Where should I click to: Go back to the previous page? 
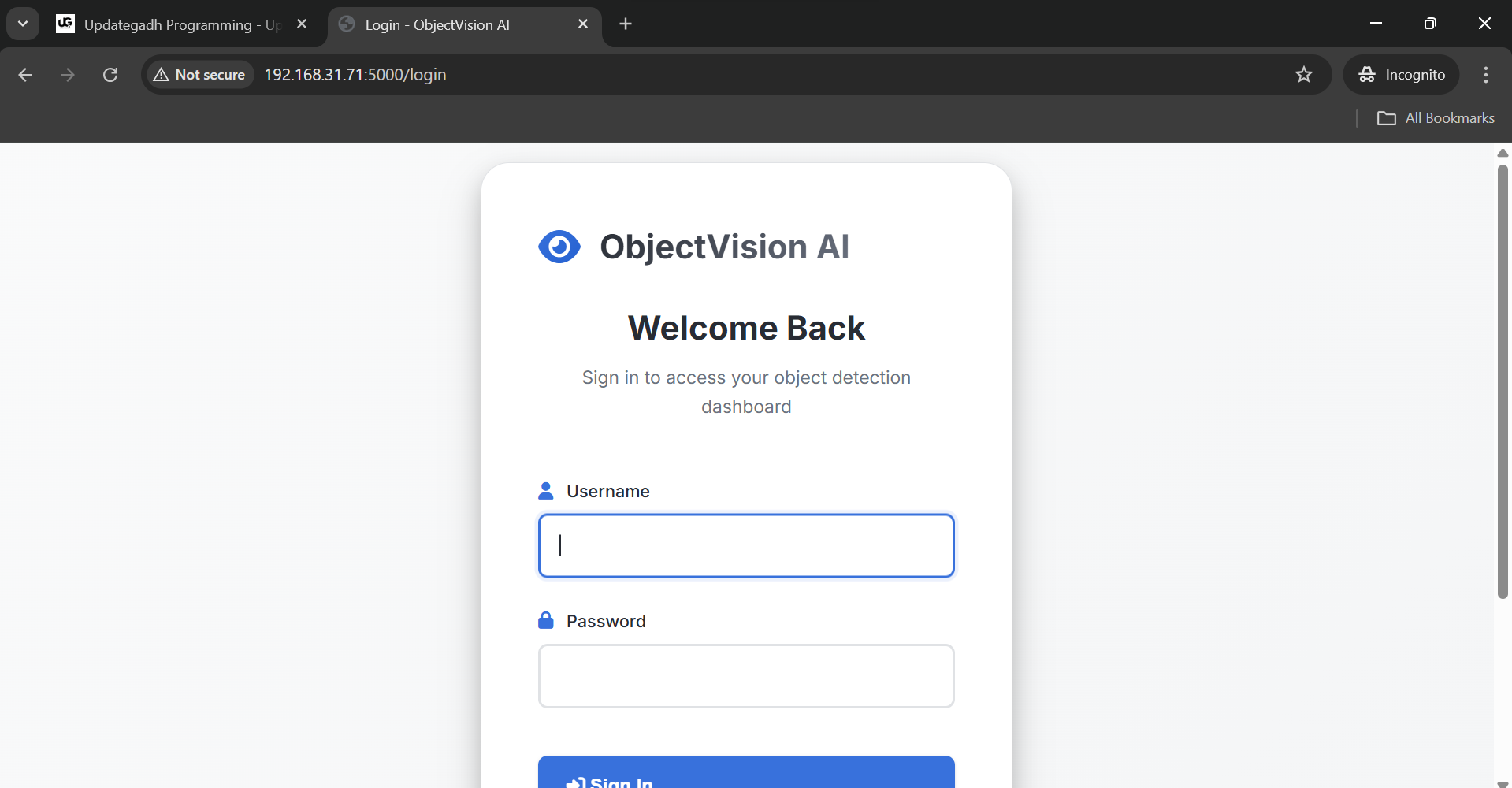25,75
